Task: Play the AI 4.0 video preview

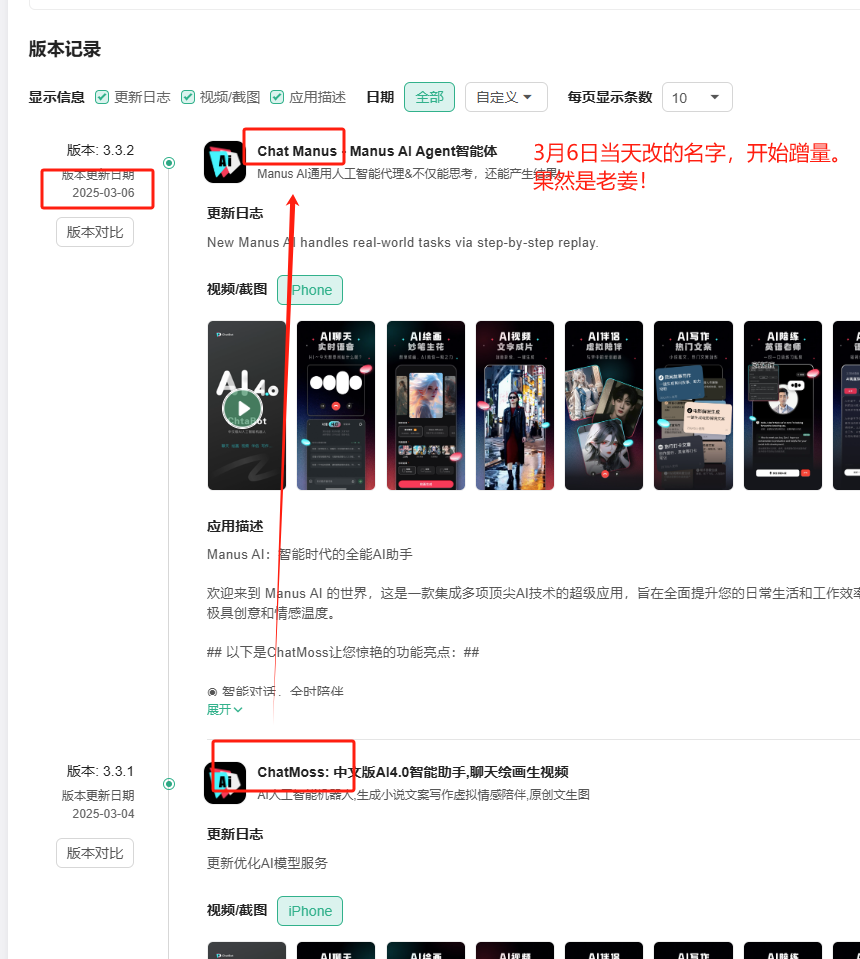Action: (246, 405)
